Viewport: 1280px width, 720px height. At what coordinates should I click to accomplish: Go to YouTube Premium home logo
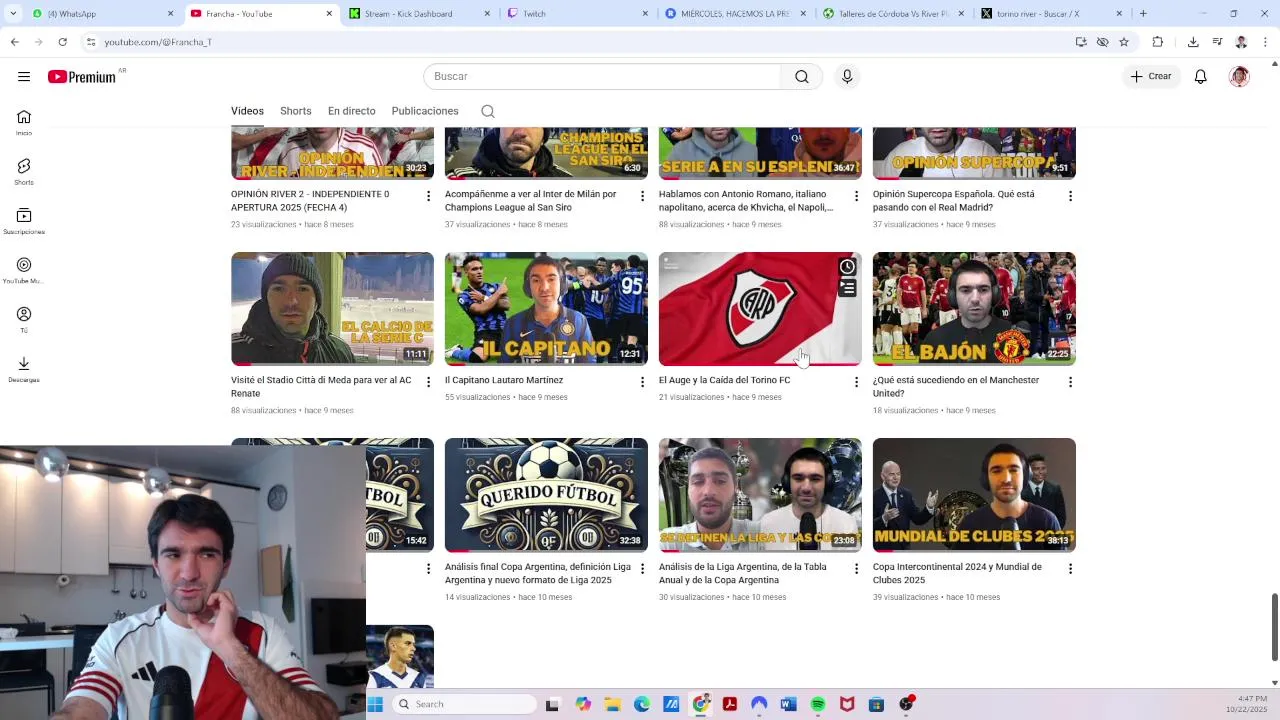(82, 77)
